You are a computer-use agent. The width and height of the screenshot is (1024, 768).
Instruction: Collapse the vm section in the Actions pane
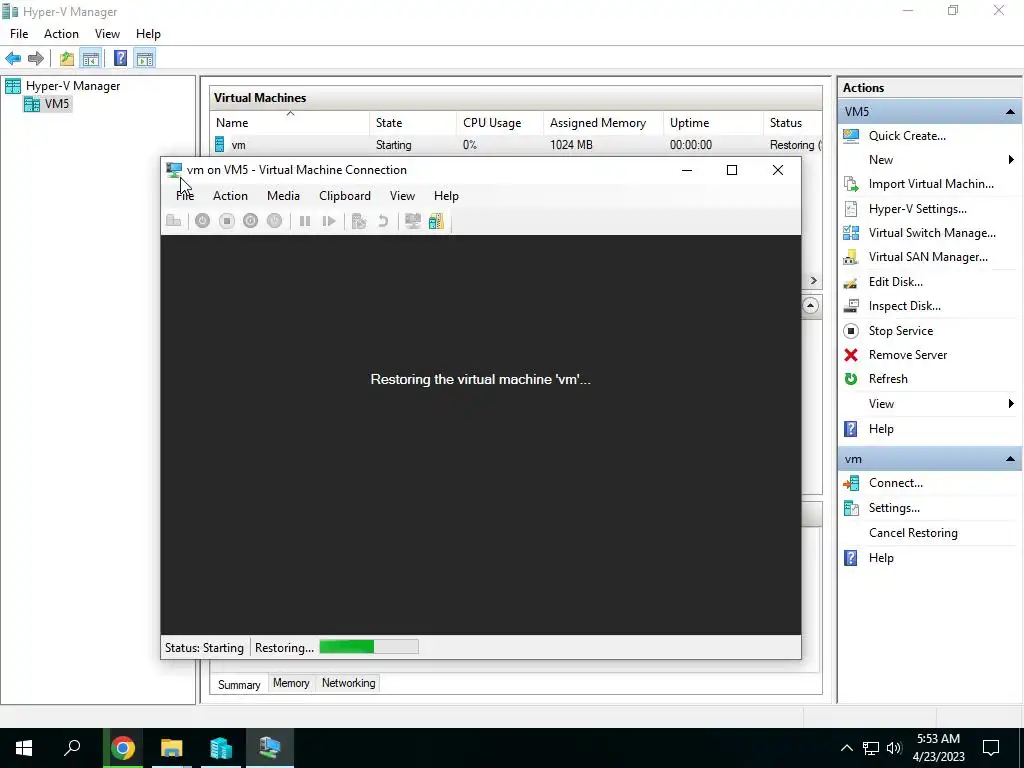point(1010,459)
